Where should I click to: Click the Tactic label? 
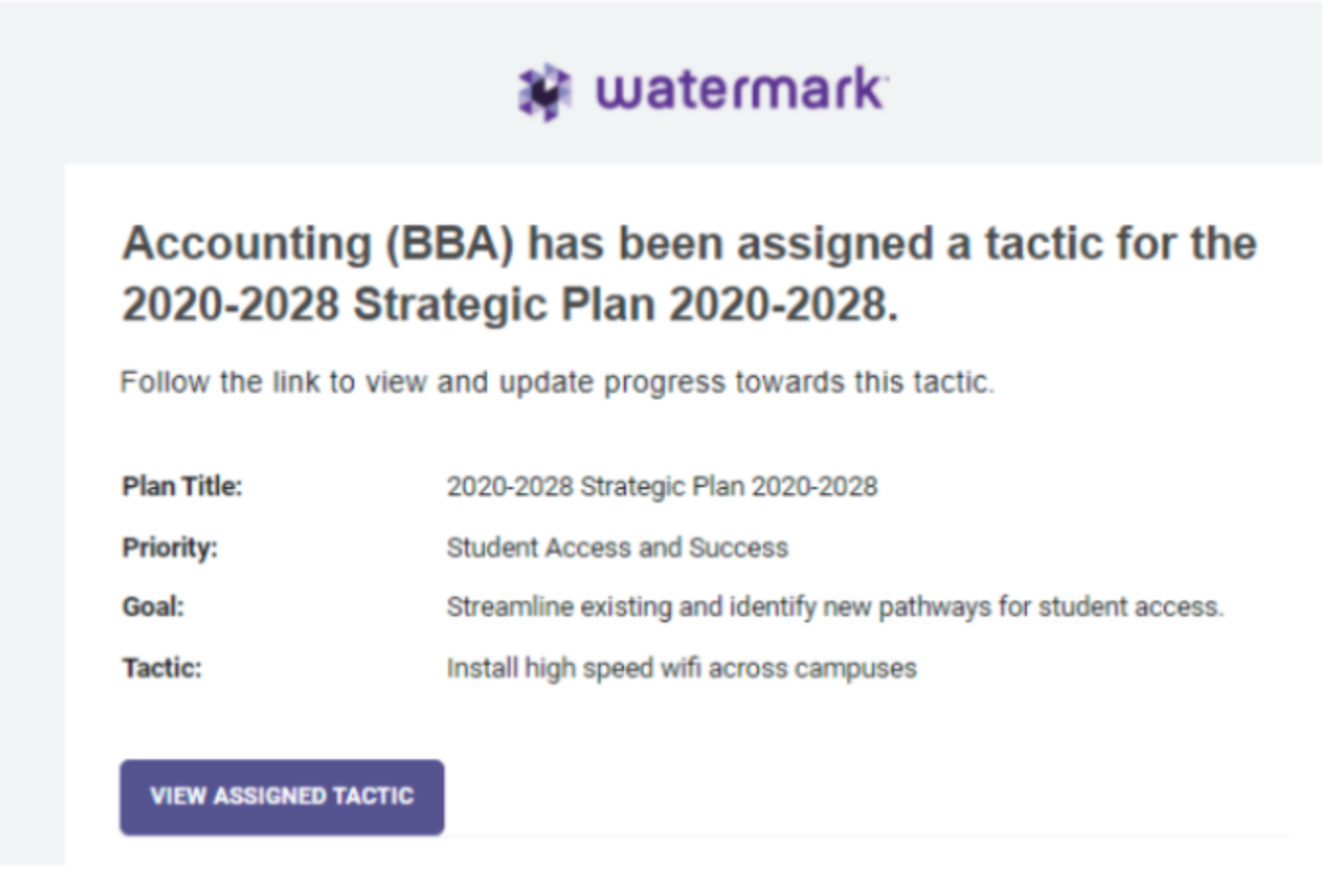(161, 668)
